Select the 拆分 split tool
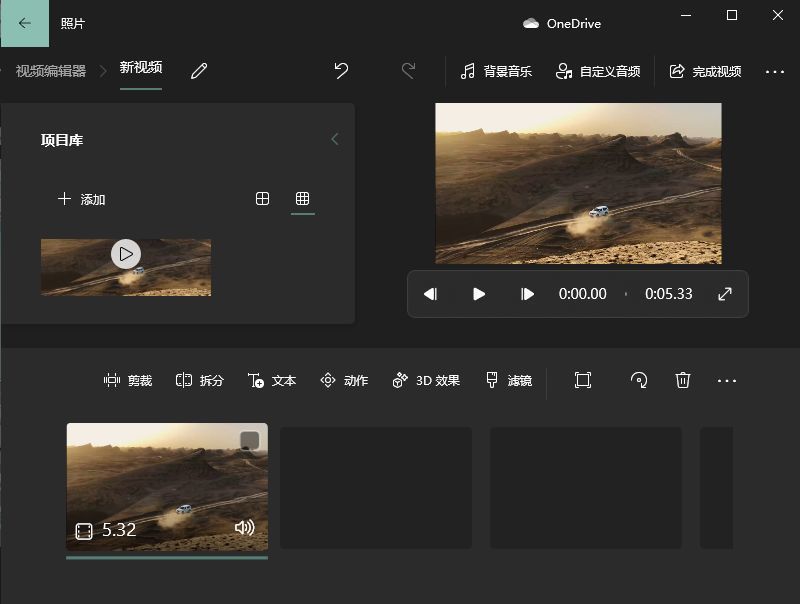800x604 pixels. pos(200,380)
